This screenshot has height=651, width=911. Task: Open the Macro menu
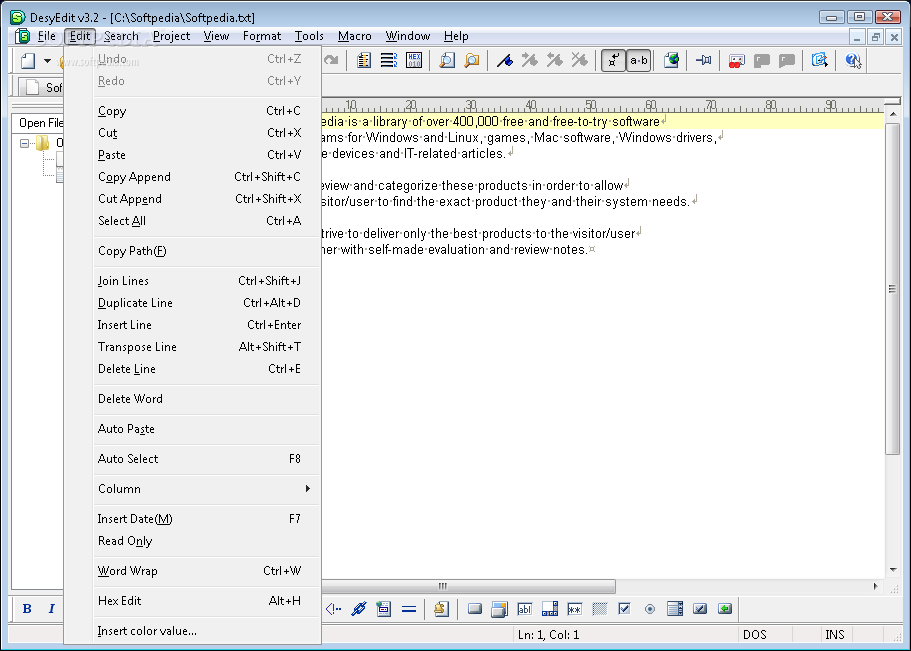coord(354,36)
